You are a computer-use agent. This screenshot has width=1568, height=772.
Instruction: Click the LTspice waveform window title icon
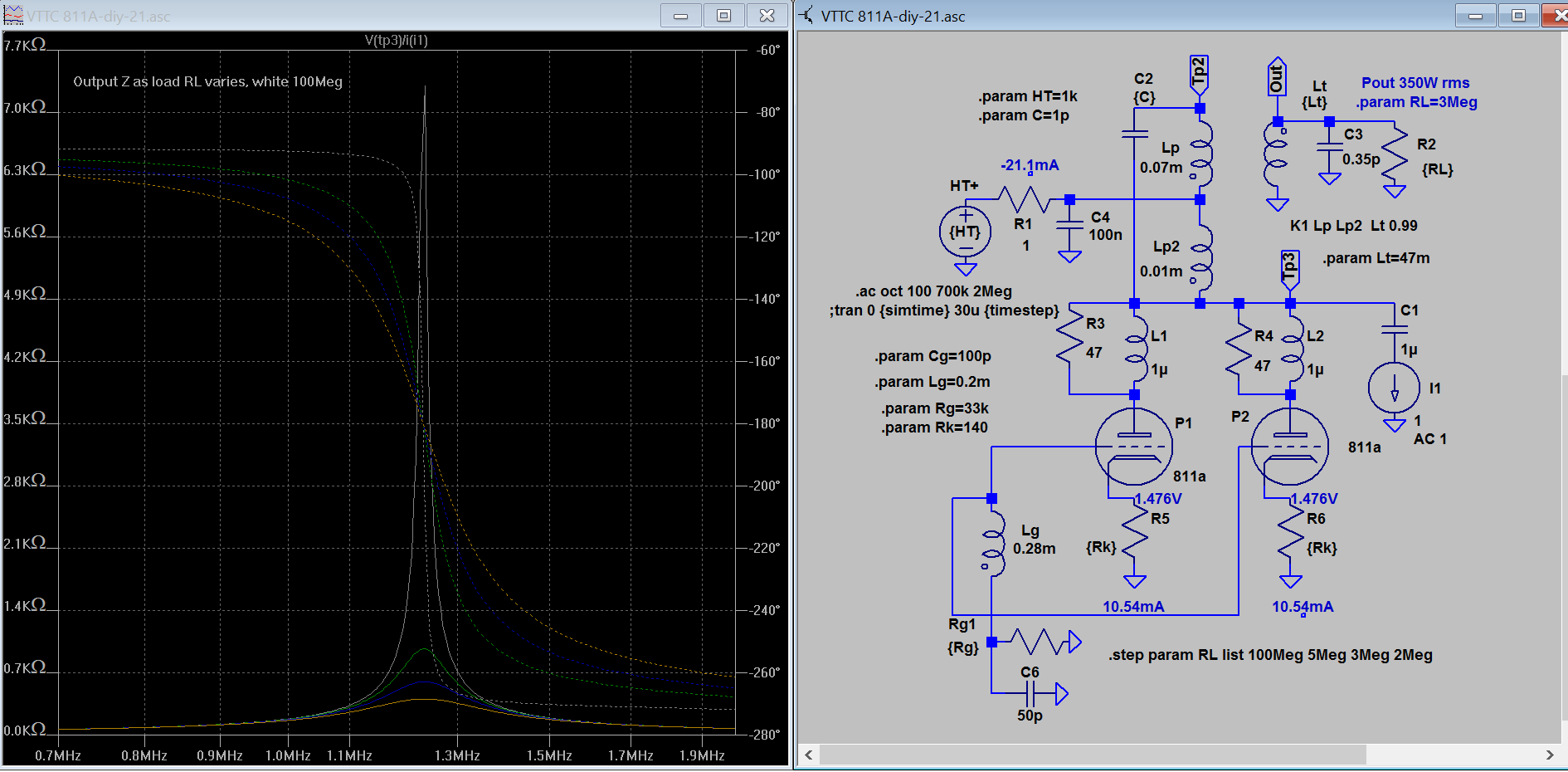point(13,15)
